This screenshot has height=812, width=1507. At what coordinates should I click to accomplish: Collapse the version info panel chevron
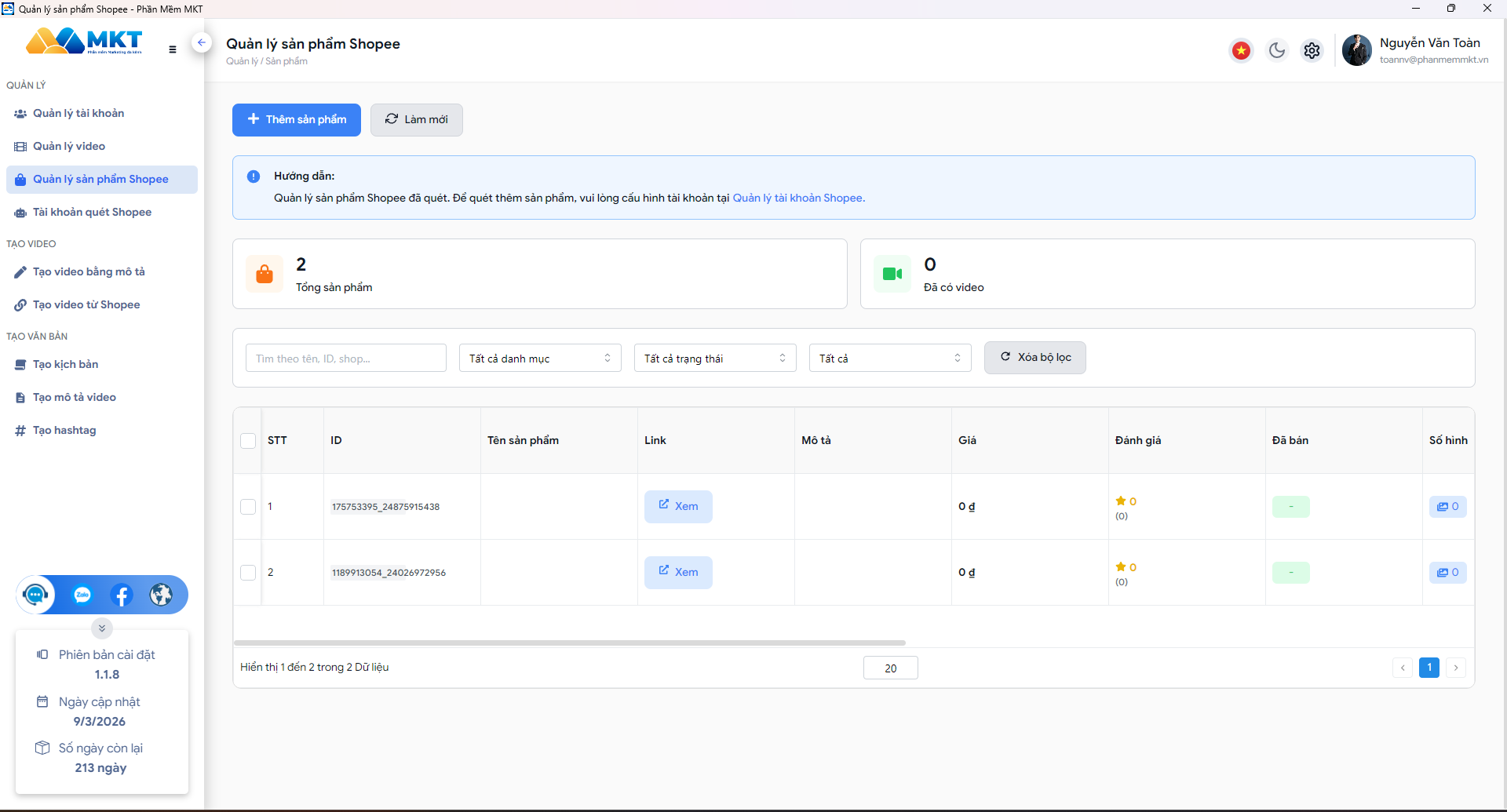coord(102,628)
